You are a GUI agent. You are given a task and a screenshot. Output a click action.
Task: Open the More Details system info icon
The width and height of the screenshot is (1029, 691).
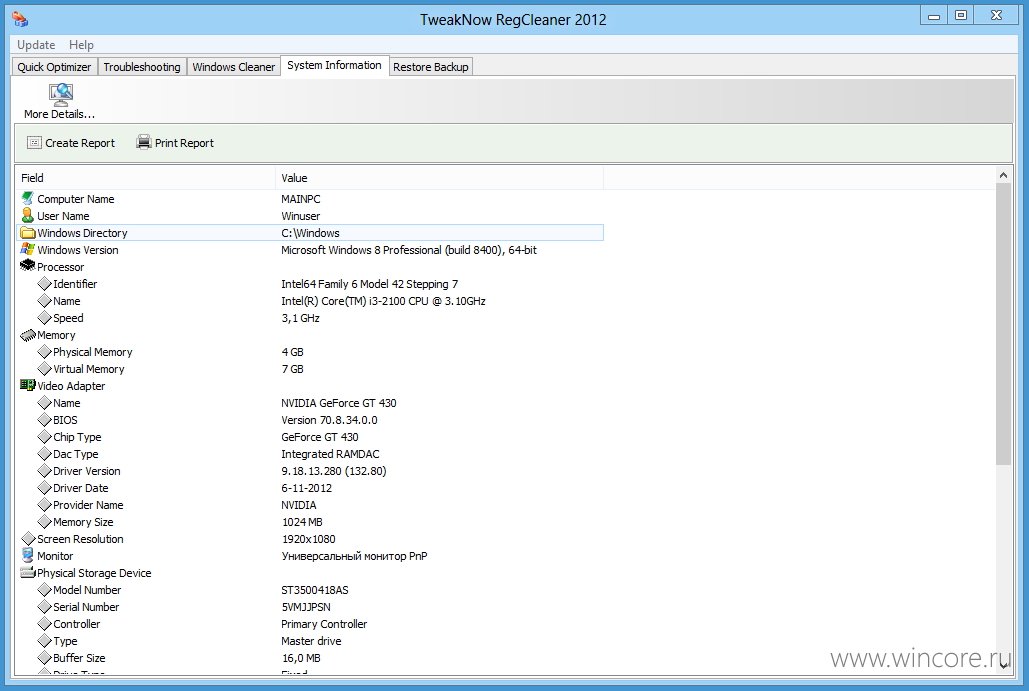point(61,94)
